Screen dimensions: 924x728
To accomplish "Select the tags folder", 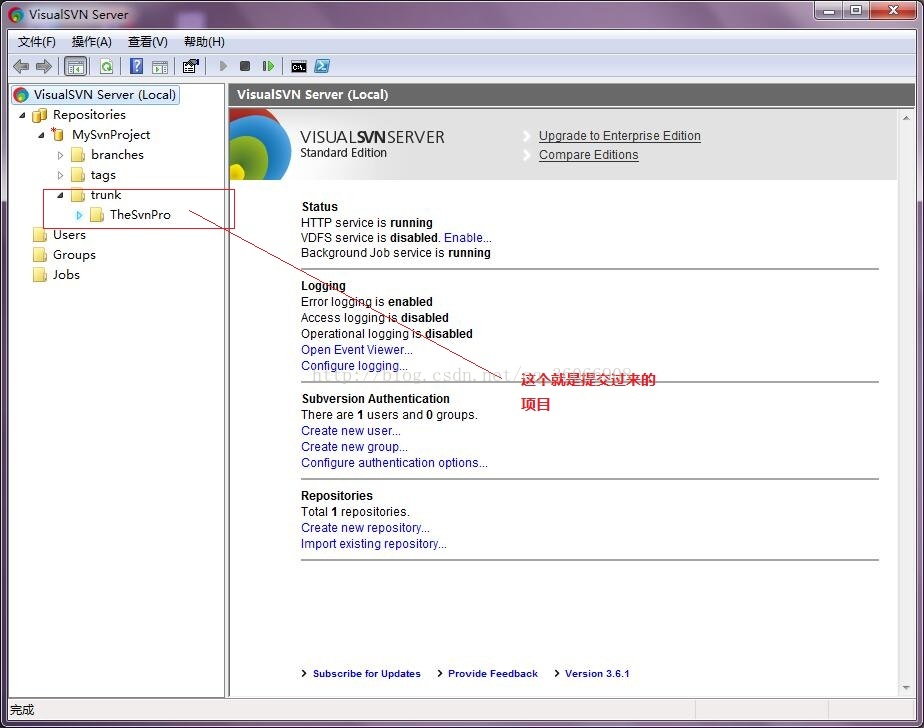I will pyautogui.click(x=103, y=174).
